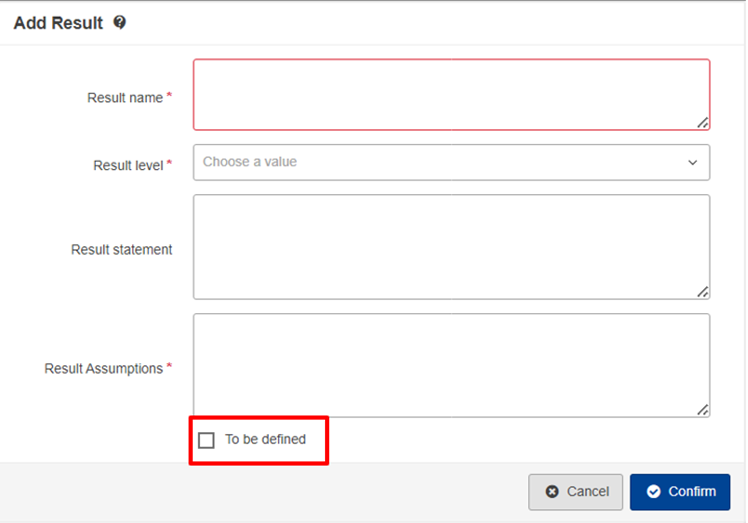The width and height of the screenshot is (748, 523).
Task: Click the checkmark icon on Confirm button
Action: pyautogui.click(x=654, y=492)
